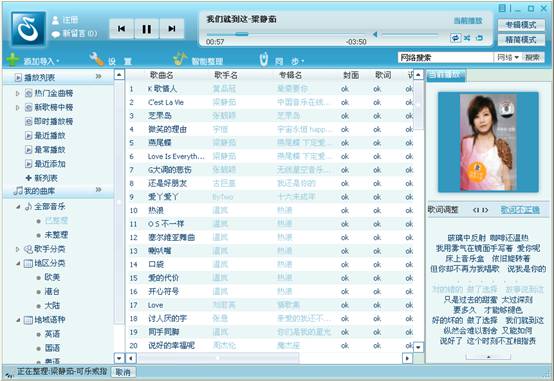Collapse the 我的曲库 section chevron
The image size is (554, 381).
pyautogui.click(x=99, y=190)
